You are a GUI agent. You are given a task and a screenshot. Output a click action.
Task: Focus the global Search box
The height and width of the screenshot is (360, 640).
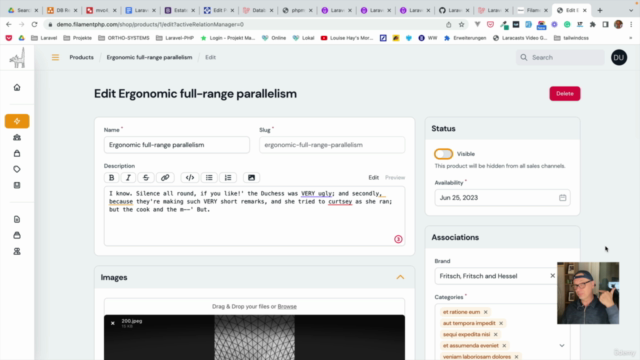(560, 58)
